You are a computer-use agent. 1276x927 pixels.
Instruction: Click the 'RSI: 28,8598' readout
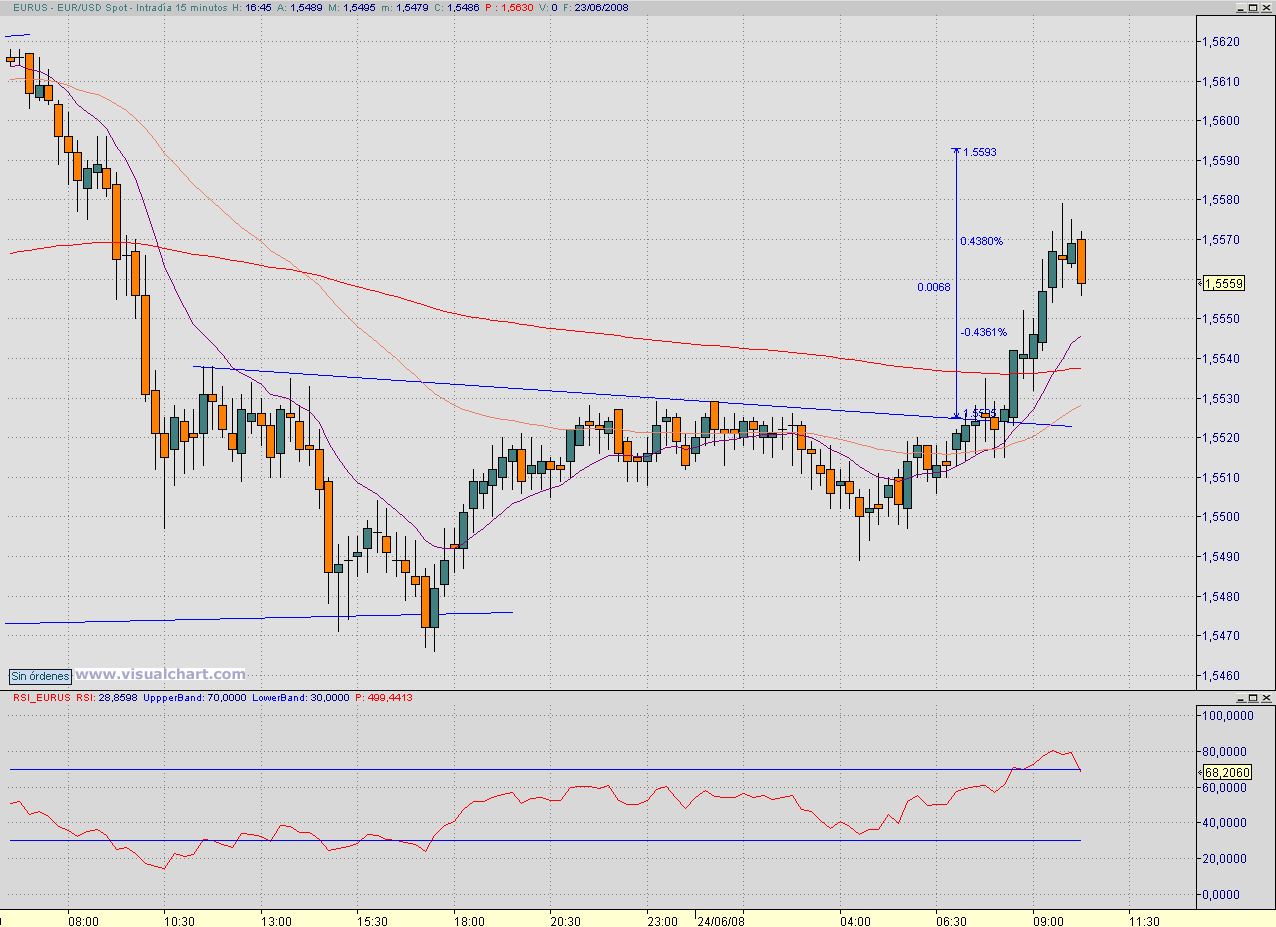click(x=105, y=697)
